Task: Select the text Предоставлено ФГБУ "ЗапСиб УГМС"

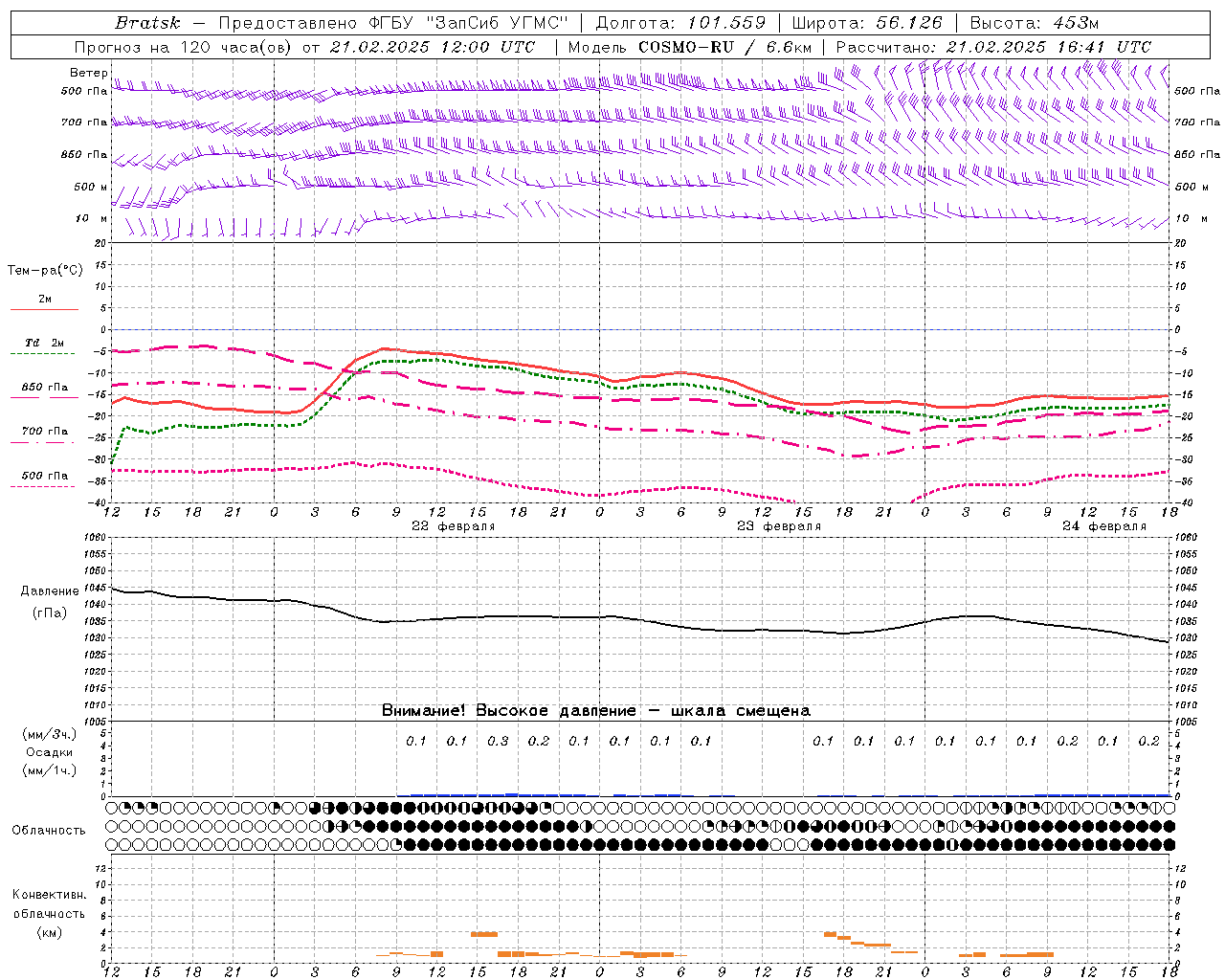Action: [393, 23]
